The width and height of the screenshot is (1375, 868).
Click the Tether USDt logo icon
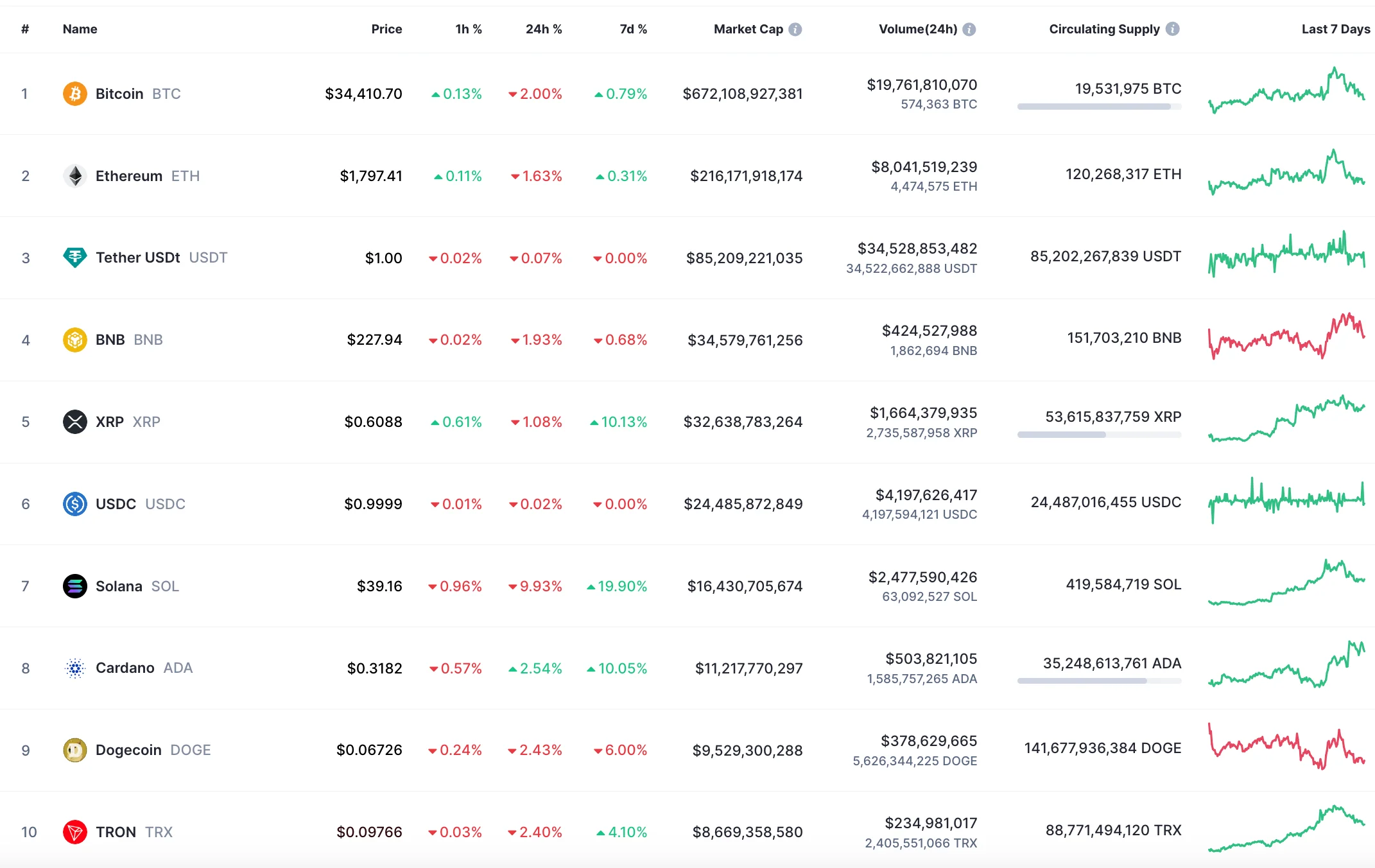pyautogui.click(x=75, y=257)
